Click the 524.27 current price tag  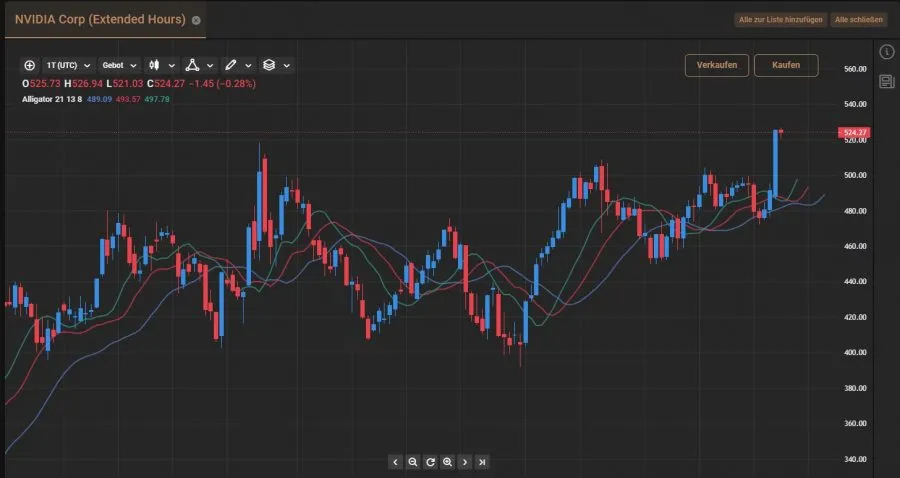tap(854, 133)
